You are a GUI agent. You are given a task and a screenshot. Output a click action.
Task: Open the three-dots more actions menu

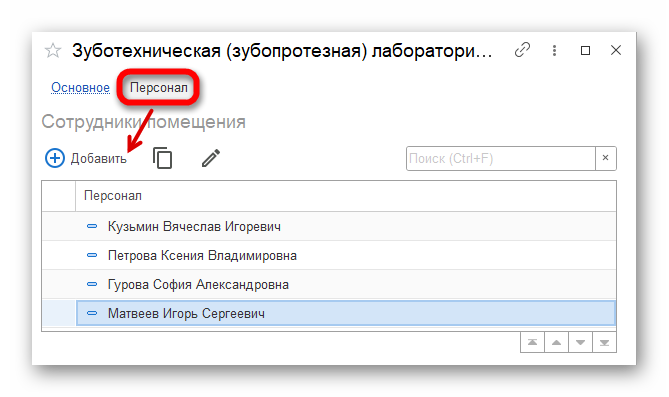click(554, 50)
